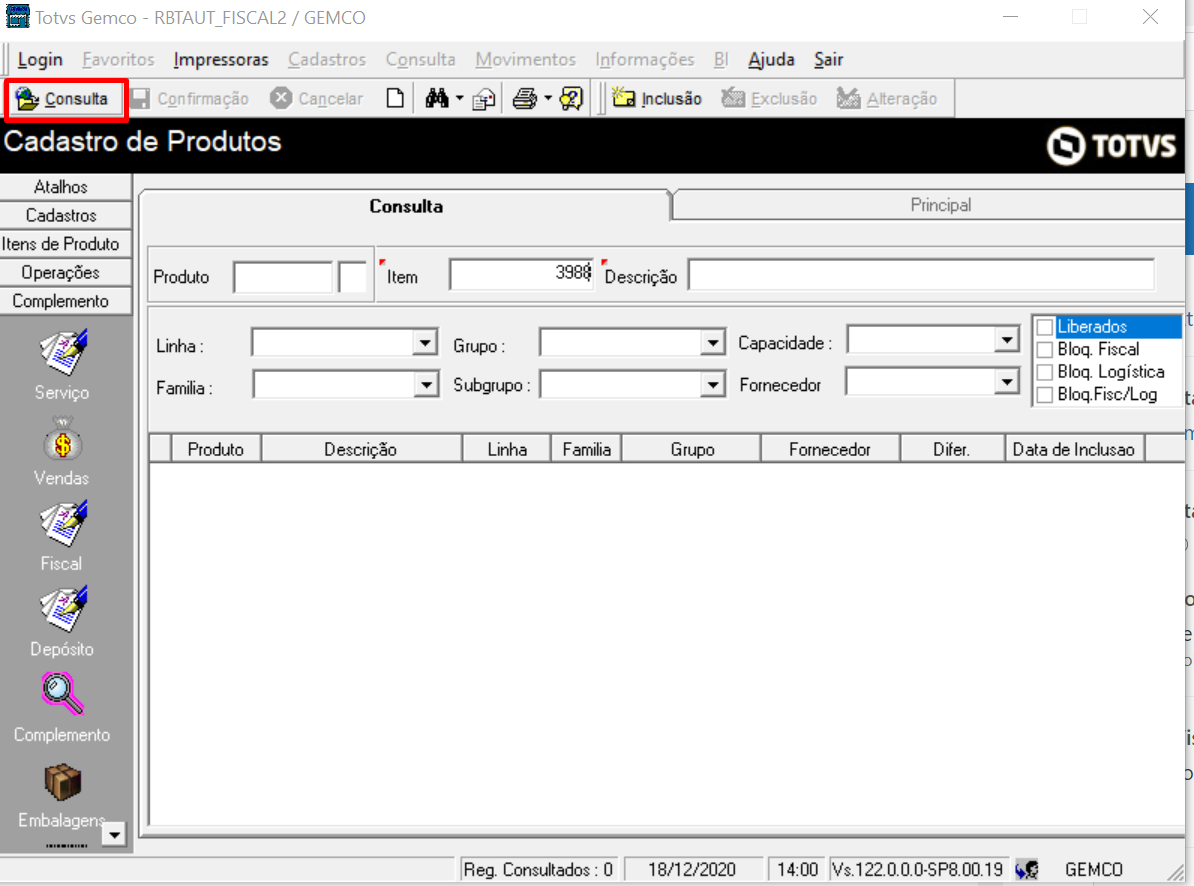Click the printer icon
This screenshot has width=1194, height=886.
pos(525,99)
